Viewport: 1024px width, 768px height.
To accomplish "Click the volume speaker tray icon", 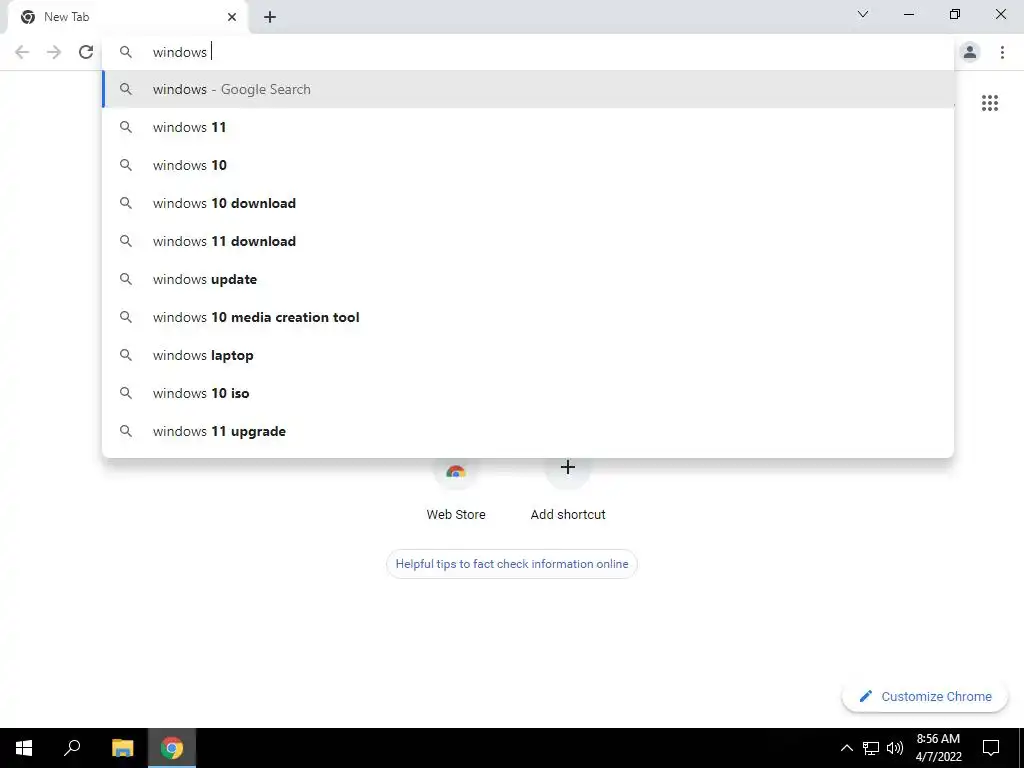I will 895,748.
